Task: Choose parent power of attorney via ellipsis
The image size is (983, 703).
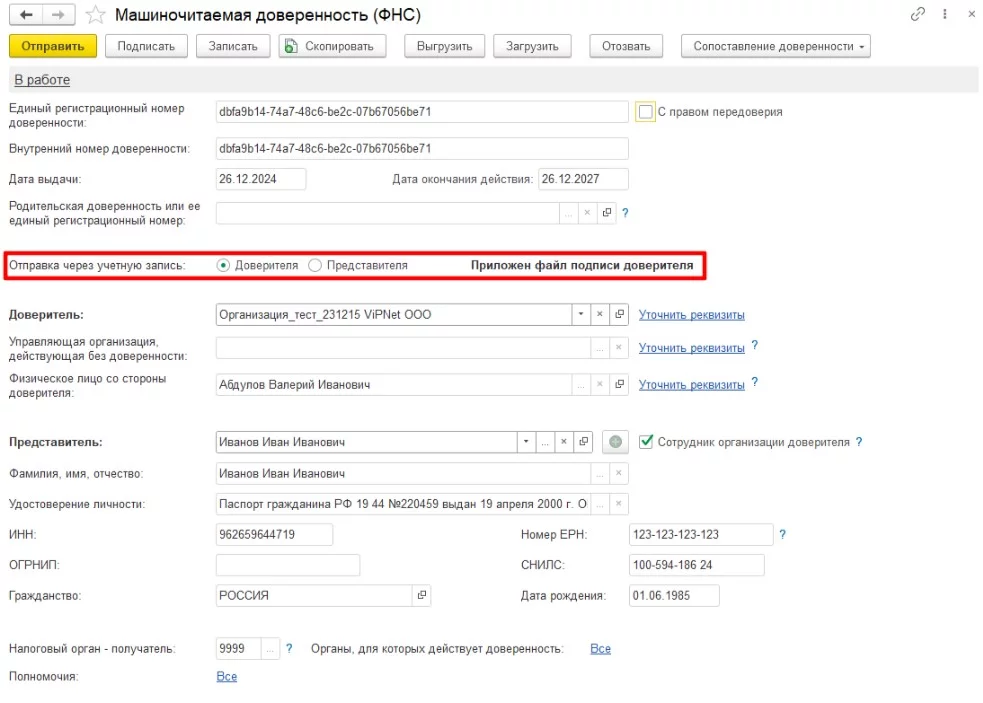Action: [568, 213]
